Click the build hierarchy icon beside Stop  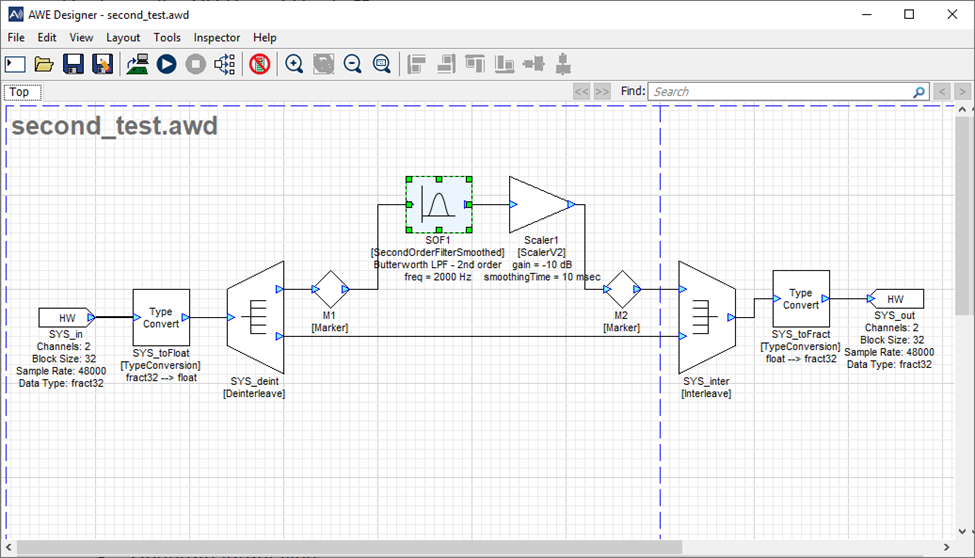pos(225,64)
